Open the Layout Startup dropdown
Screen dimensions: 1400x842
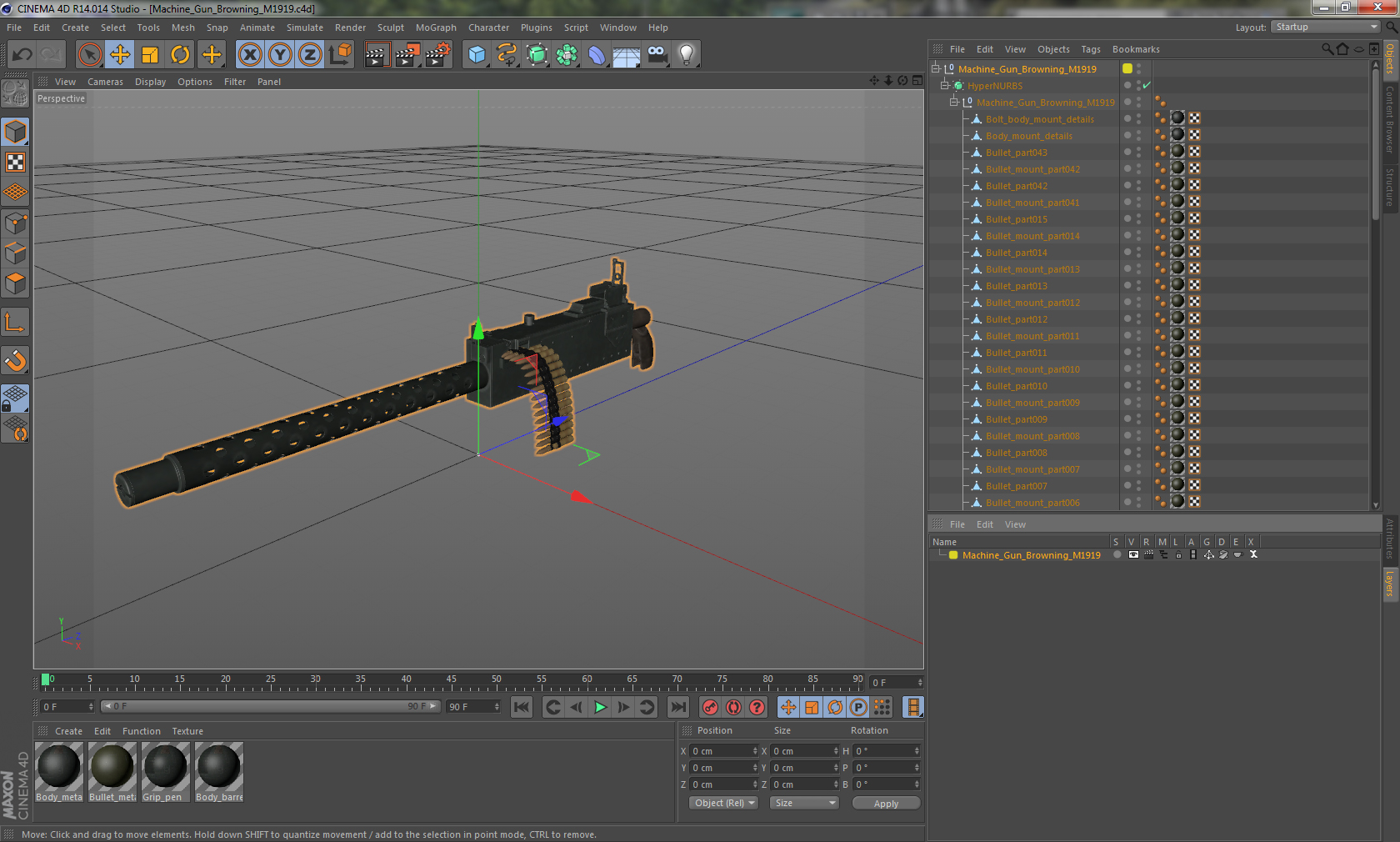(1326, 28)
